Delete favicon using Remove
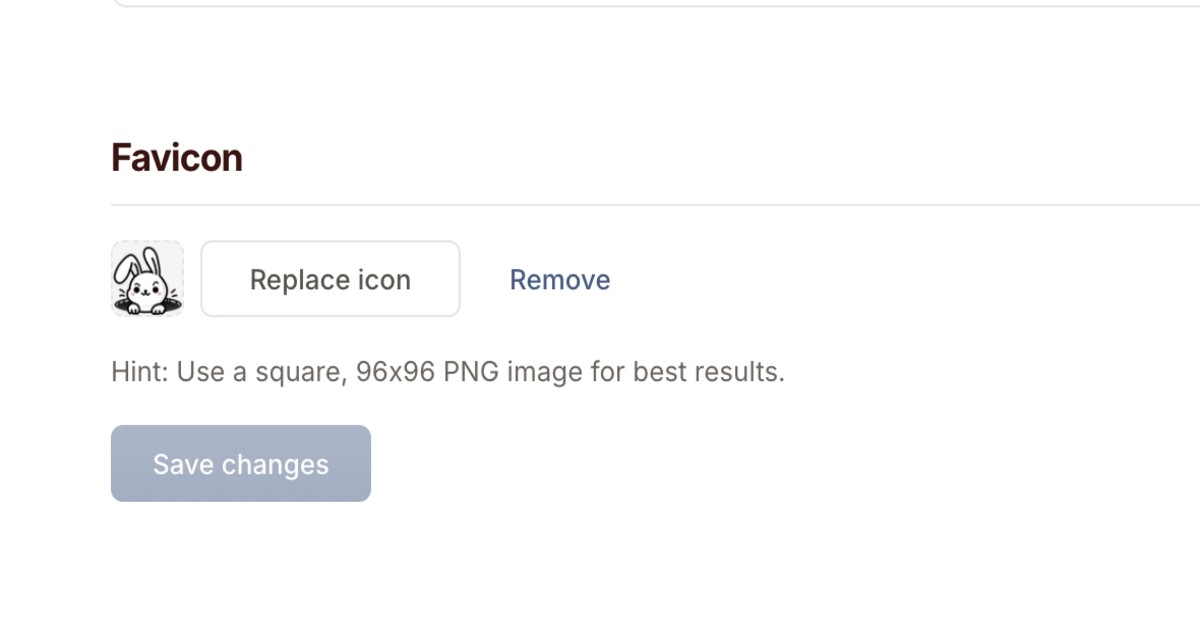The image size is (1200, 630). 559,280
